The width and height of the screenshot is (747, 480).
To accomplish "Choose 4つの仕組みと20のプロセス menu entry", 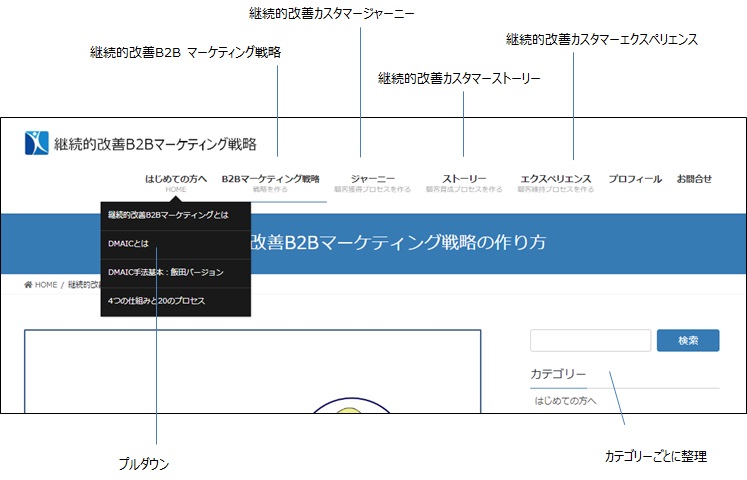I will pos(176,301).
